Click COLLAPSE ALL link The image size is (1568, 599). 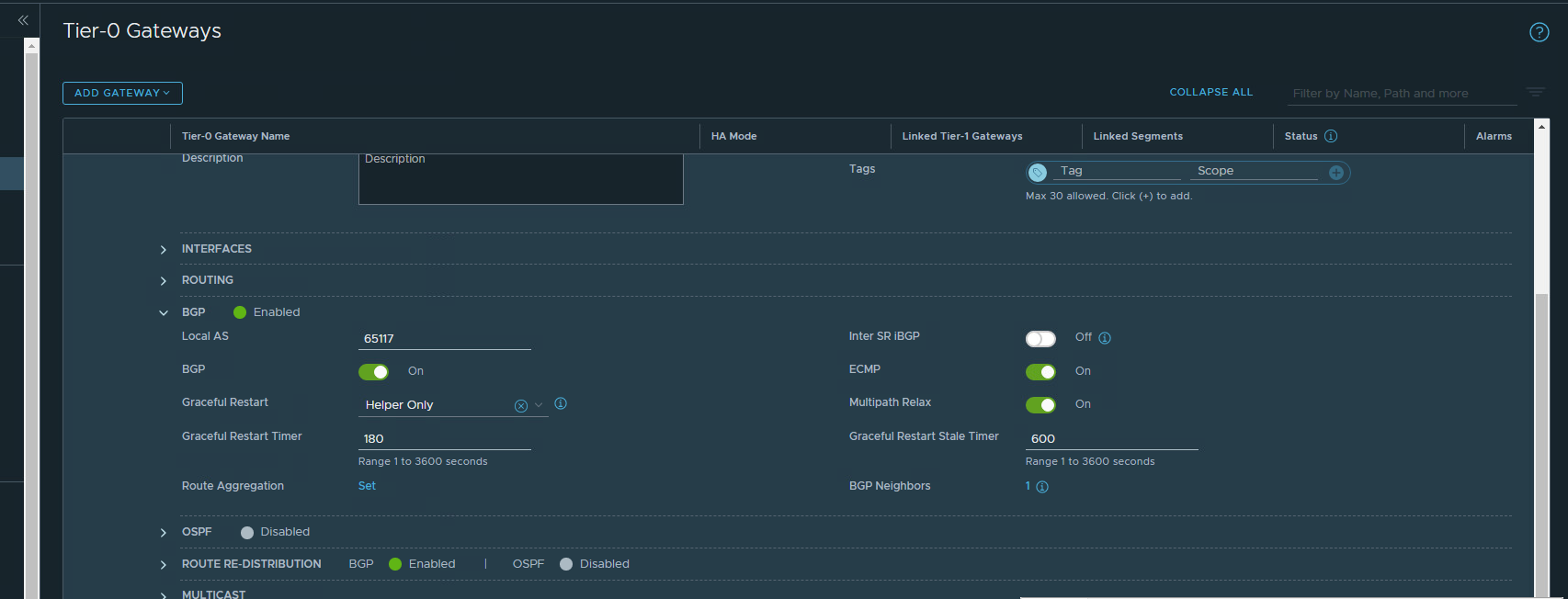click(x=1210, y=92)
